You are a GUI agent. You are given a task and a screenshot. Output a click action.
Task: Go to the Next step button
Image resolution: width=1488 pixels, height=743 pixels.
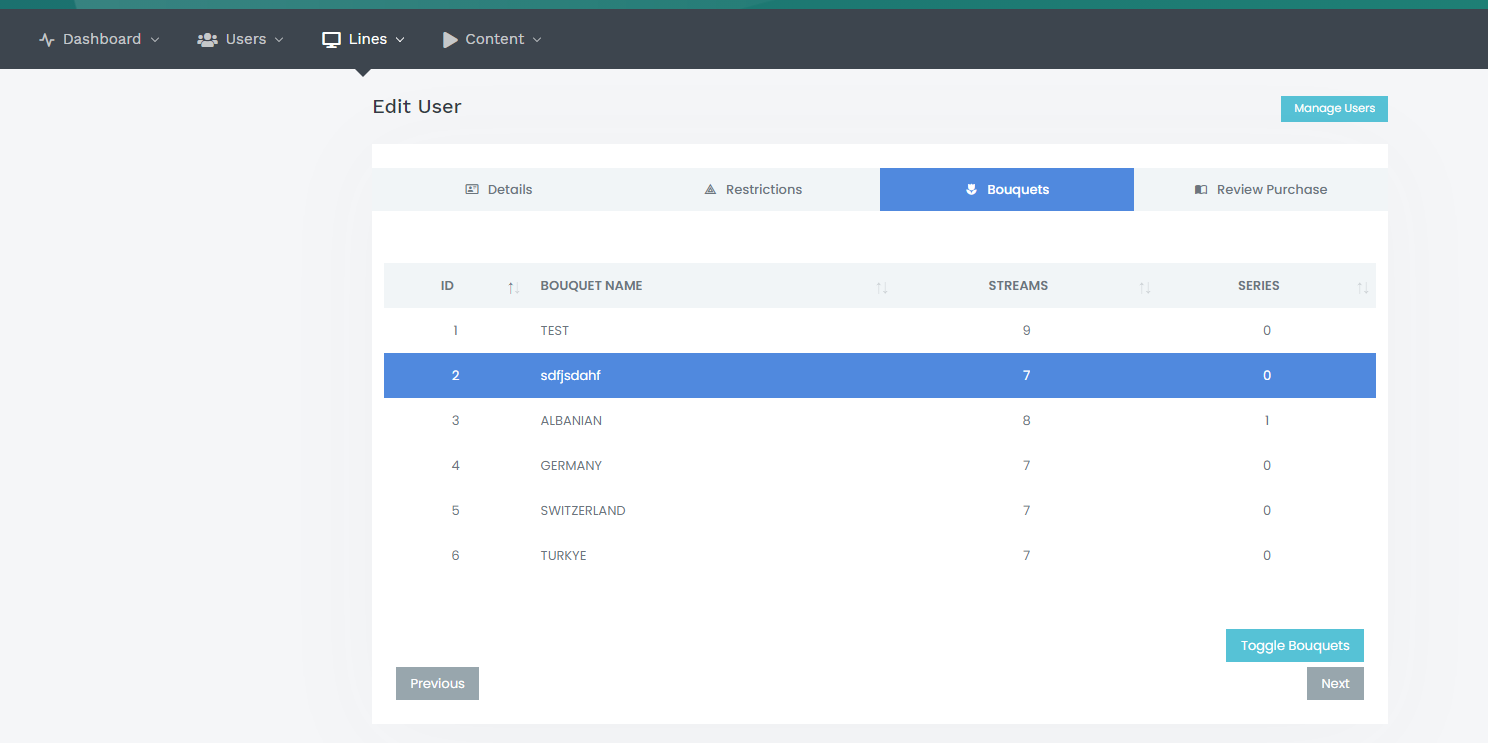tap(1334, 684)
